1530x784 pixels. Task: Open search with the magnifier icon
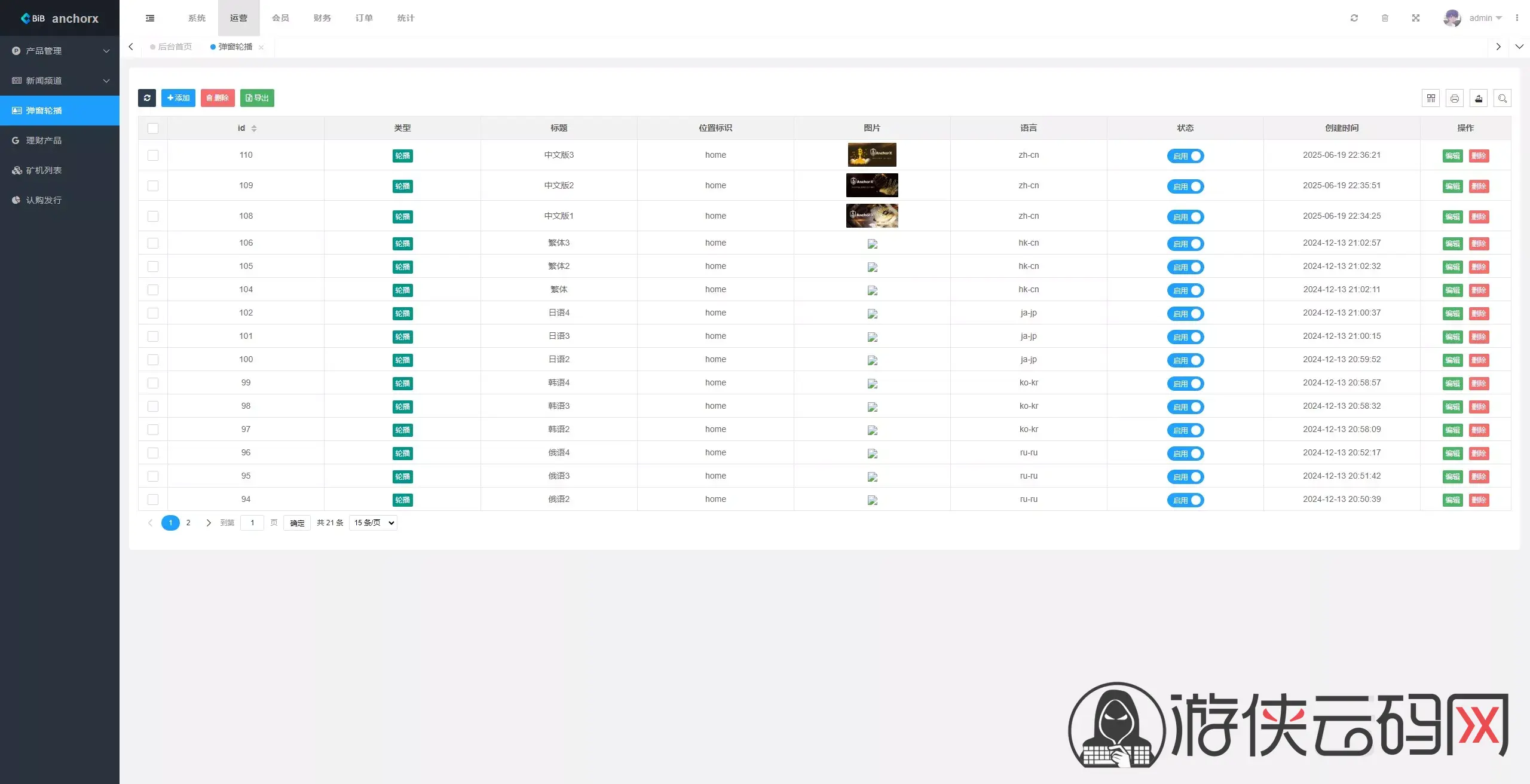point(1503,98)
